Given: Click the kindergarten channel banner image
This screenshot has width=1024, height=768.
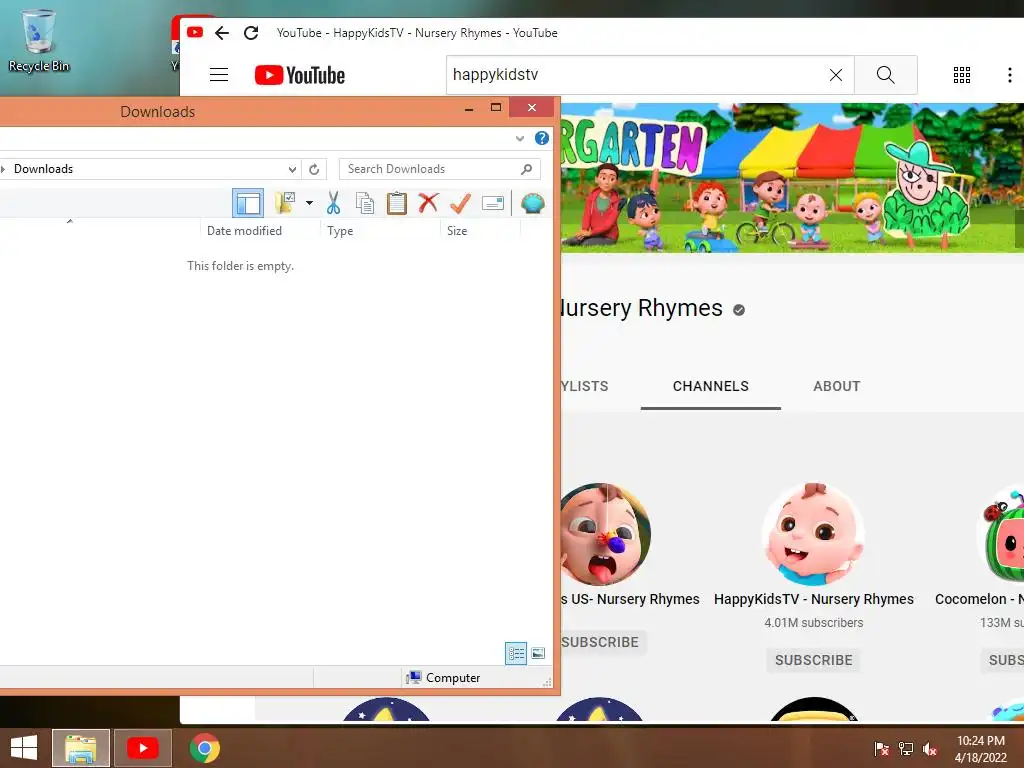Looking at the screenshot, I should click(x=792, y=178).
